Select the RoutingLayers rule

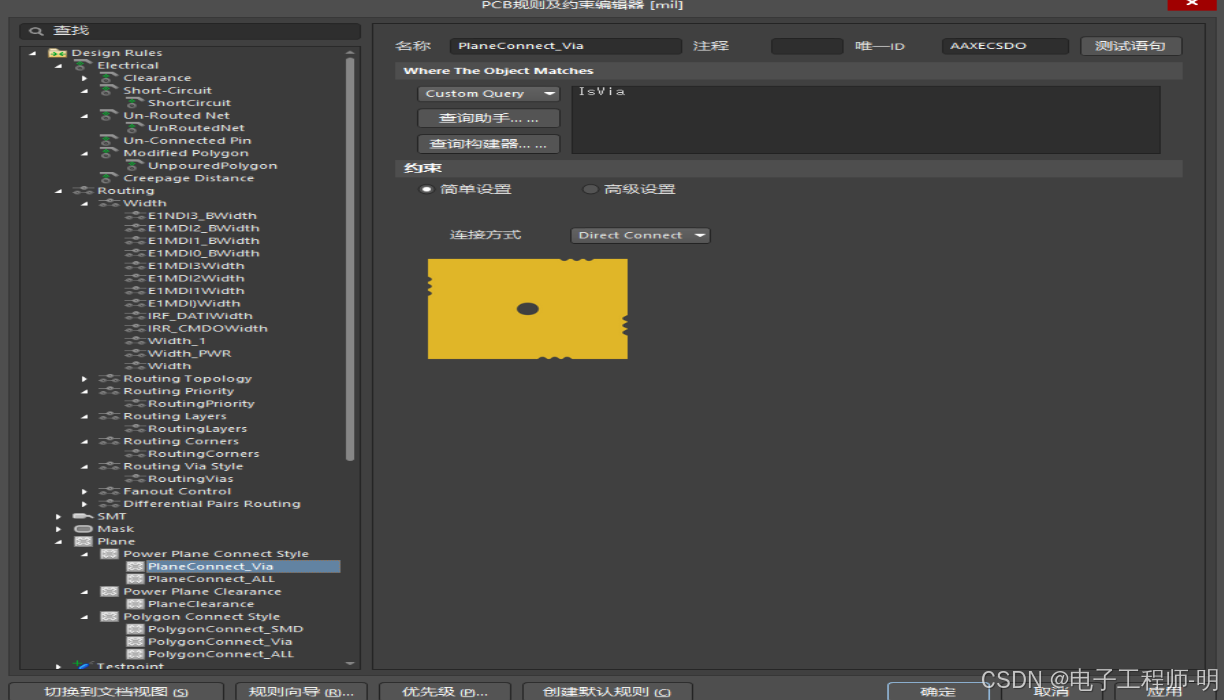pyautogui.click(x=198, y=429)
